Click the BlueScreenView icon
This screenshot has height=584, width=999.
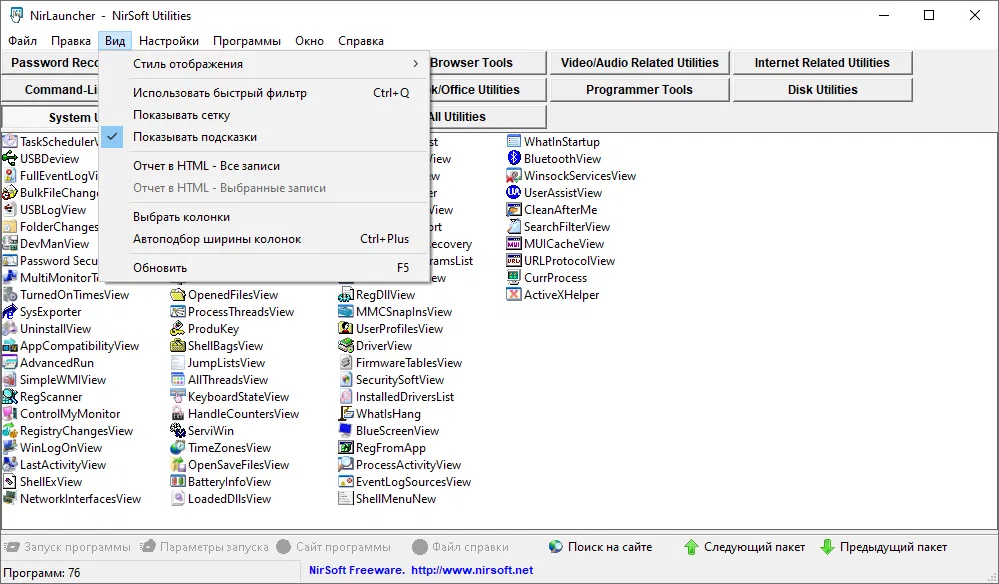pyautogui.click(x=346, y=431)
